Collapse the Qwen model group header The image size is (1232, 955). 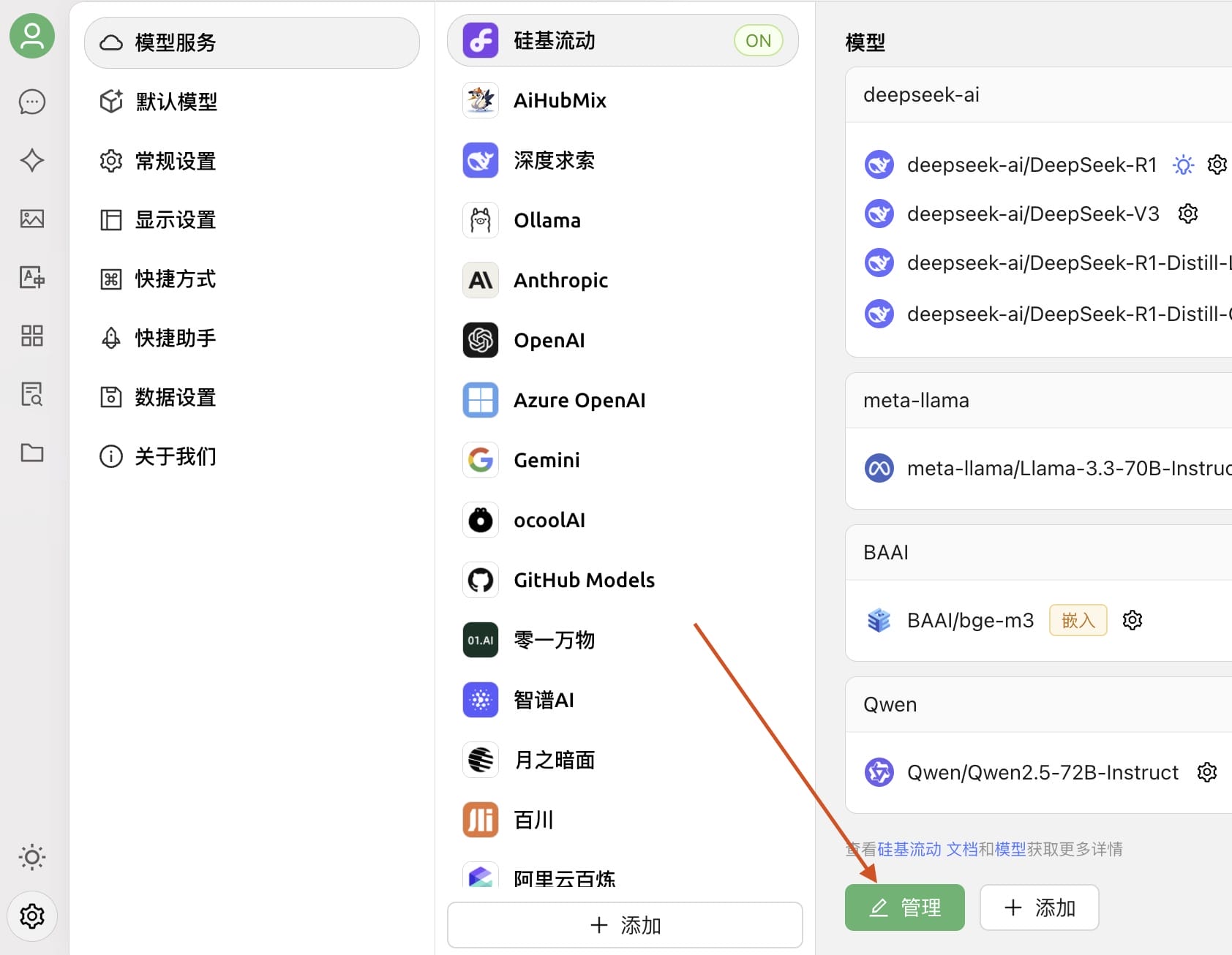[1039, 705]
